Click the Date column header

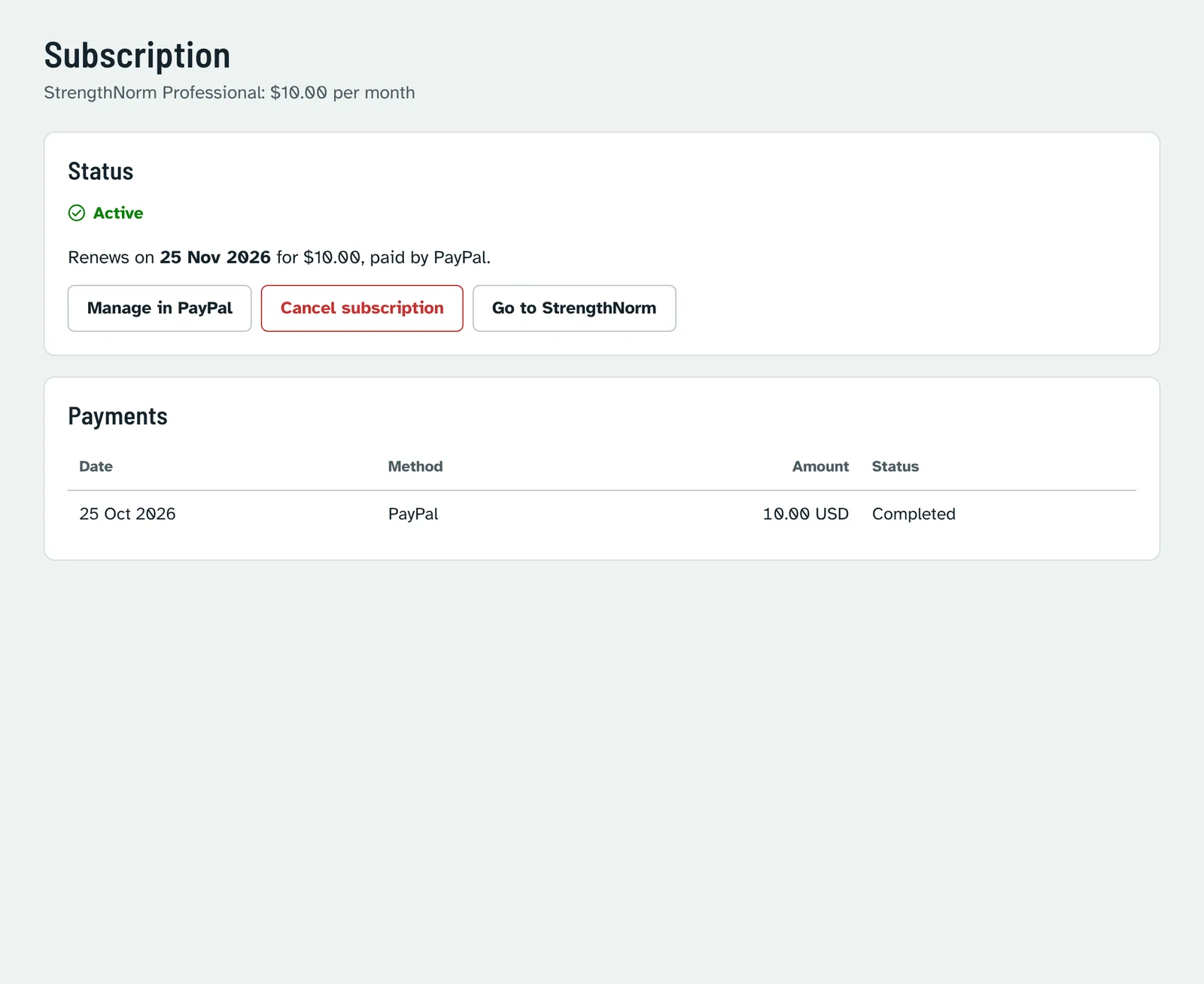pos(96,466)
